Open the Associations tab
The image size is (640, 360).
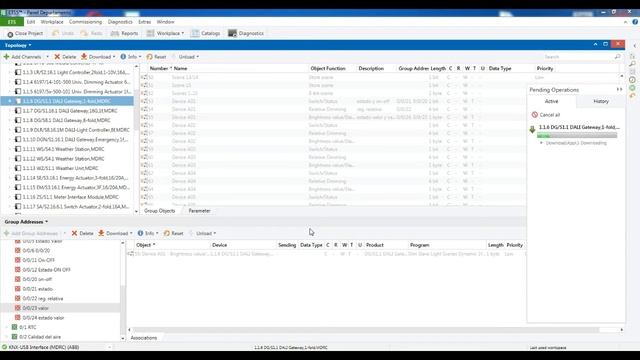(x=144, y=338)
